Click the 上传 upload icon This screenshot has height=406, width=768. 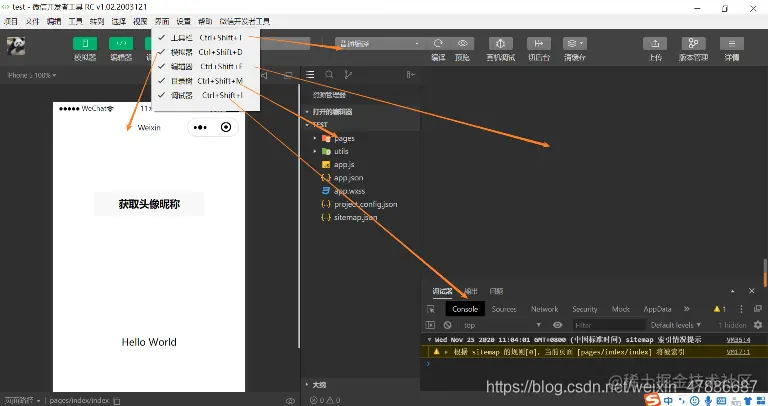coord(655,44)
